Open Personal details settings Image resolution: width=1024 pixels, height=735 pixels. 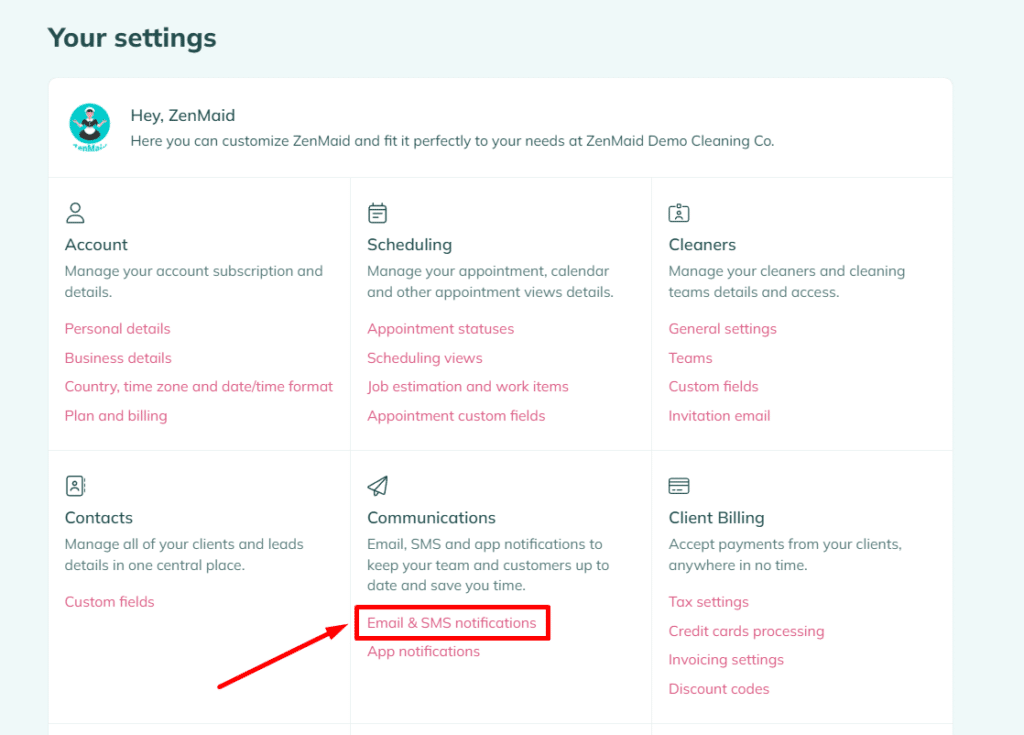point(117,329)
